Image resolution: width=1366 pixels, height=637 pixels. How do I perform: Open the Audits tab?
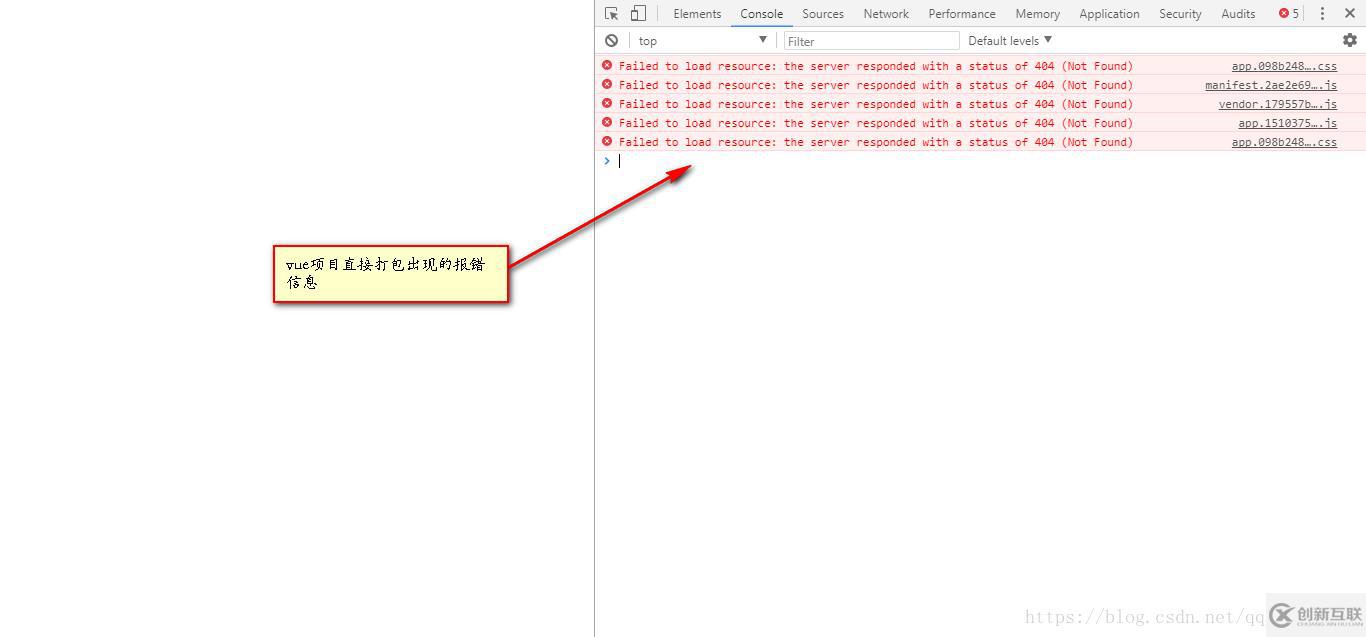1238,14
